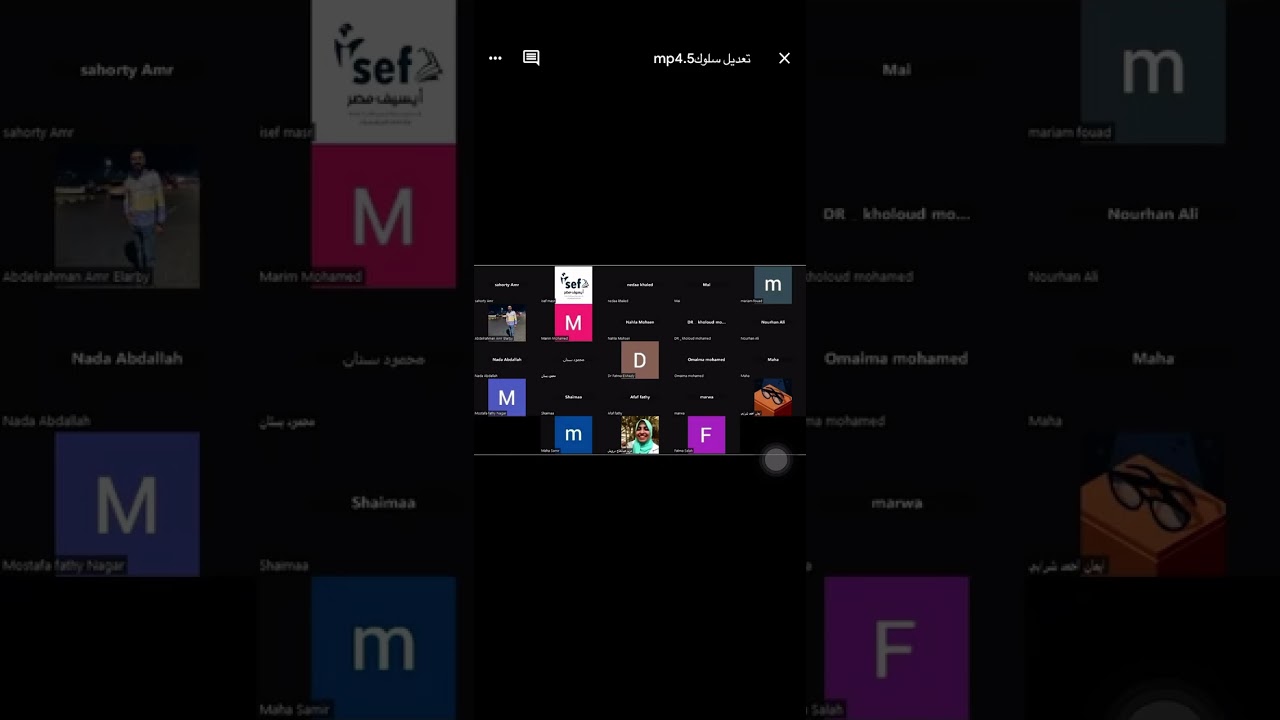Click the Omaima mohamed participant tile

tap(706, 360)
